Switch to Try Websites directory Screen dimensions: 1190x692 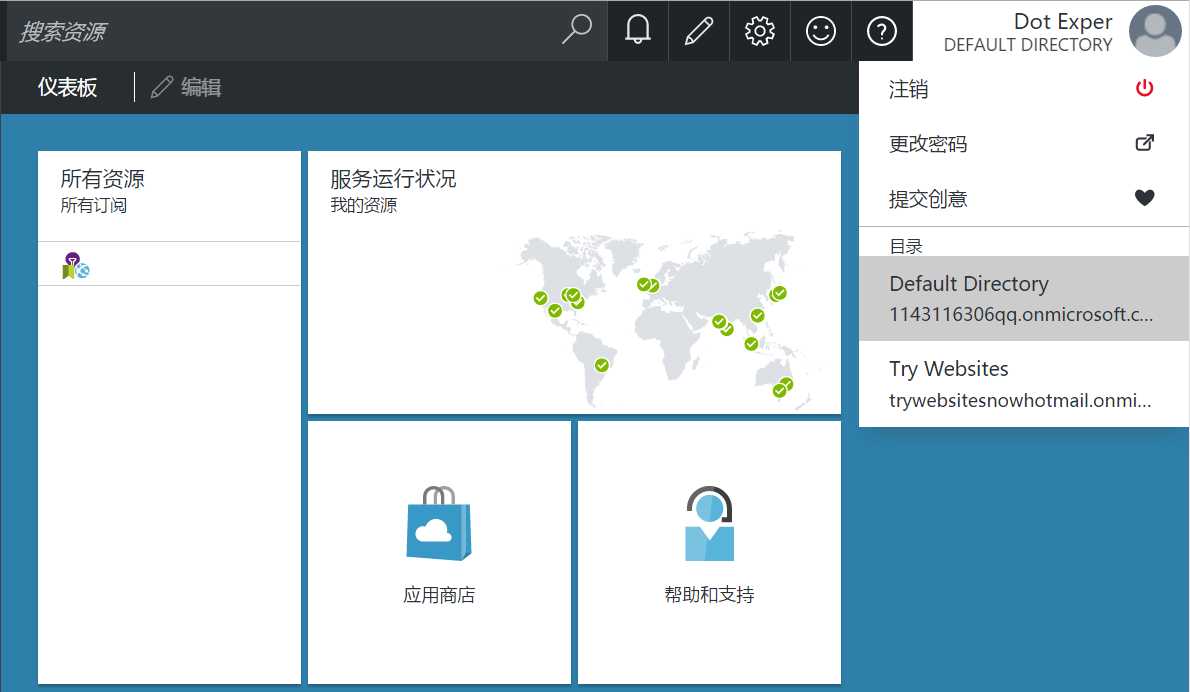coord(1022,384)
